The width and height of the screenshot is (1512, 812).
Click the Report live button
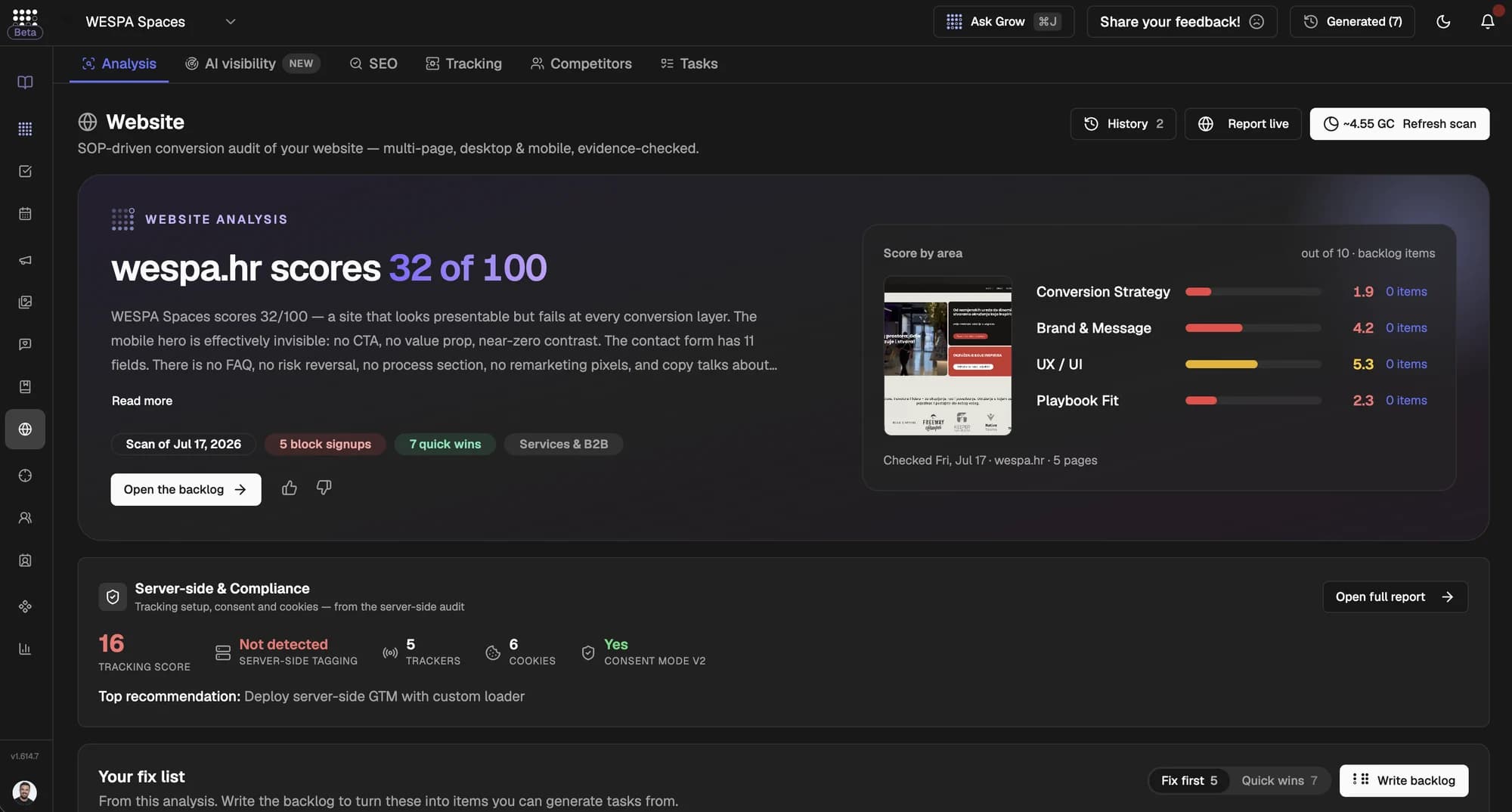tap(1243, 124)
